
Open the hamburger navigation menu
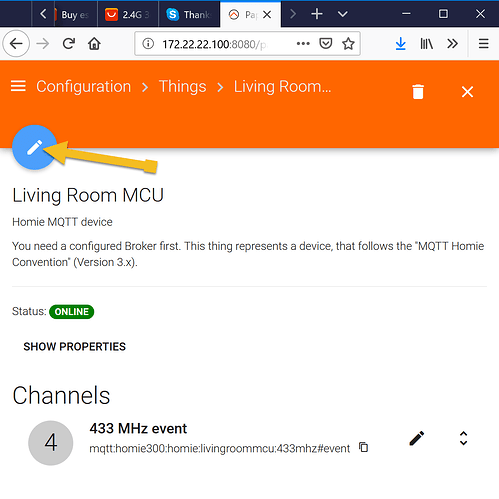(18, 86)
